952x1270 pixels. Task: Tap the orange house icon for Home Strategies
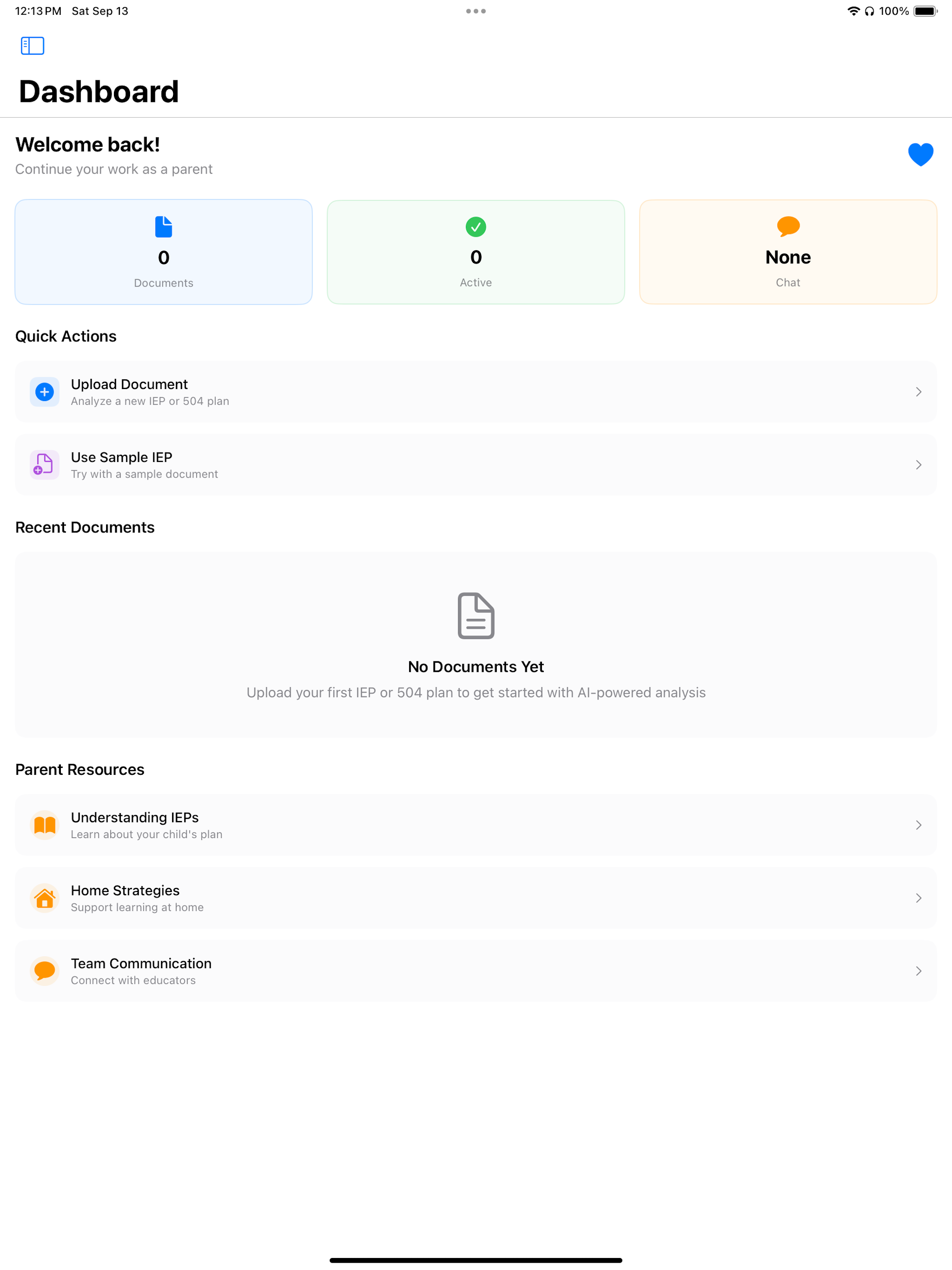point(44,898)
